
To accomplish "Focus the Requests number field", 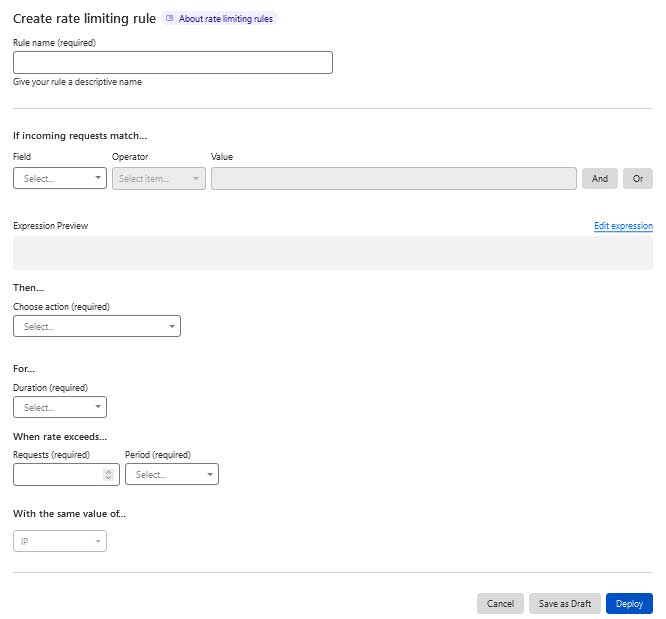I will pos(66,474).
